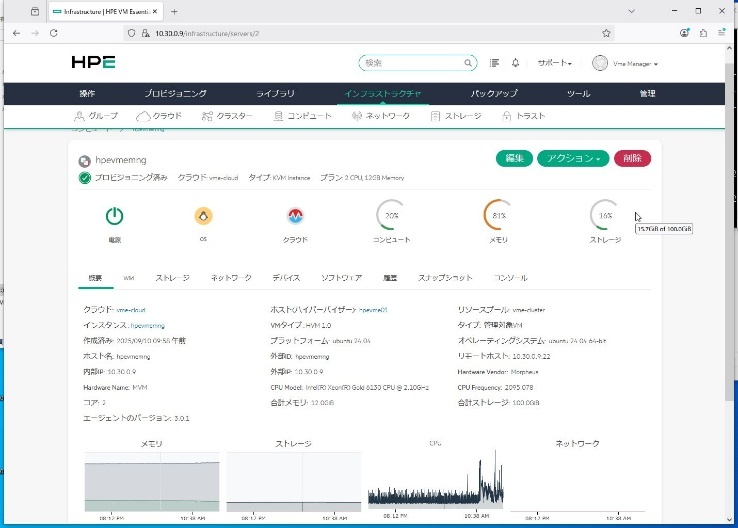Open the アクション dropdown button
This screenshot has height=528, width=738.
573,158
